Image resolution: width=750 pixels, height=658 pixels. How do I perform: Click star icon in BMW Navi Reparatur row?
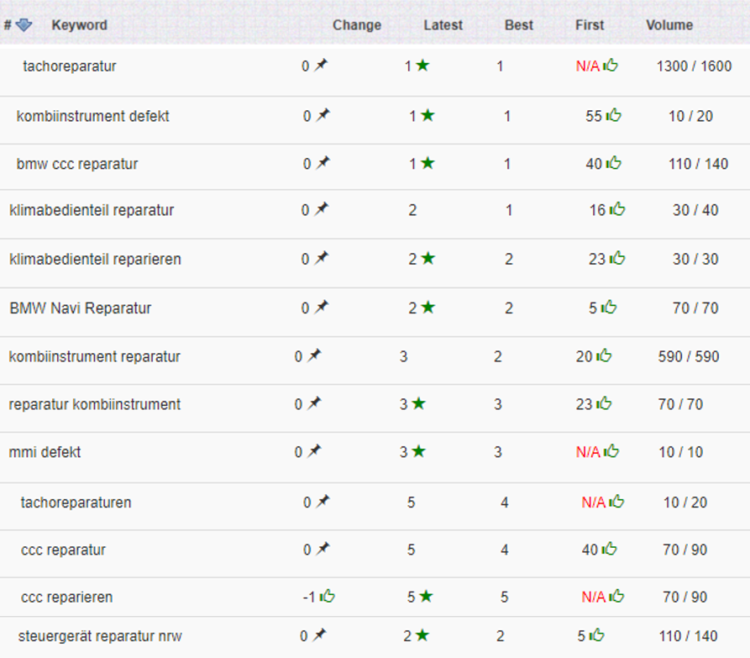tap(428, 307)
